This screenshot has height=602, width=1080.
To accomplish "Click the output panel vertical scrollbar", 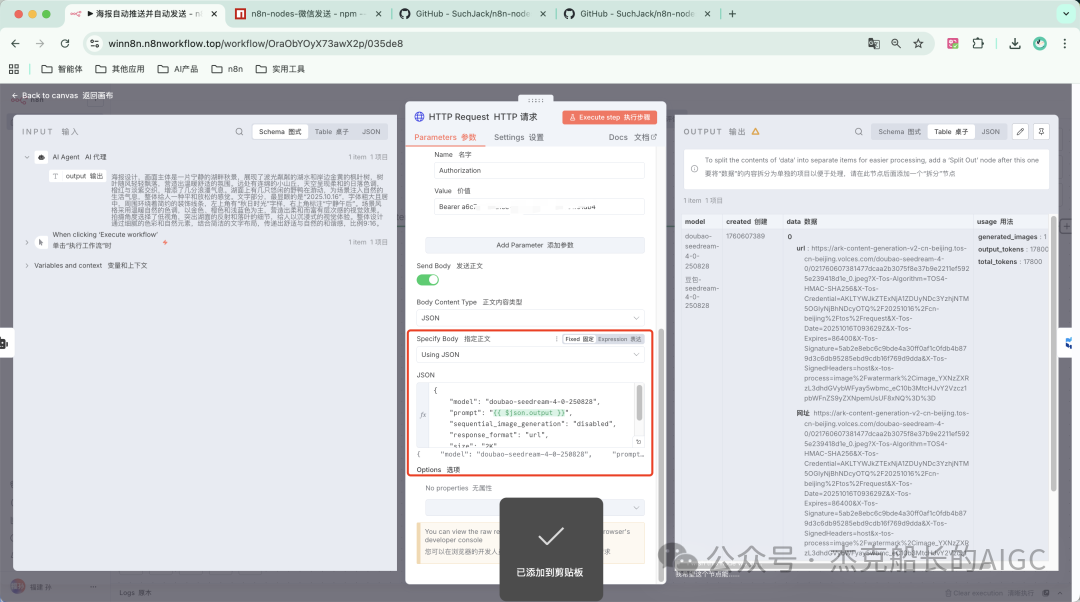I will [x=1053, y=353].
